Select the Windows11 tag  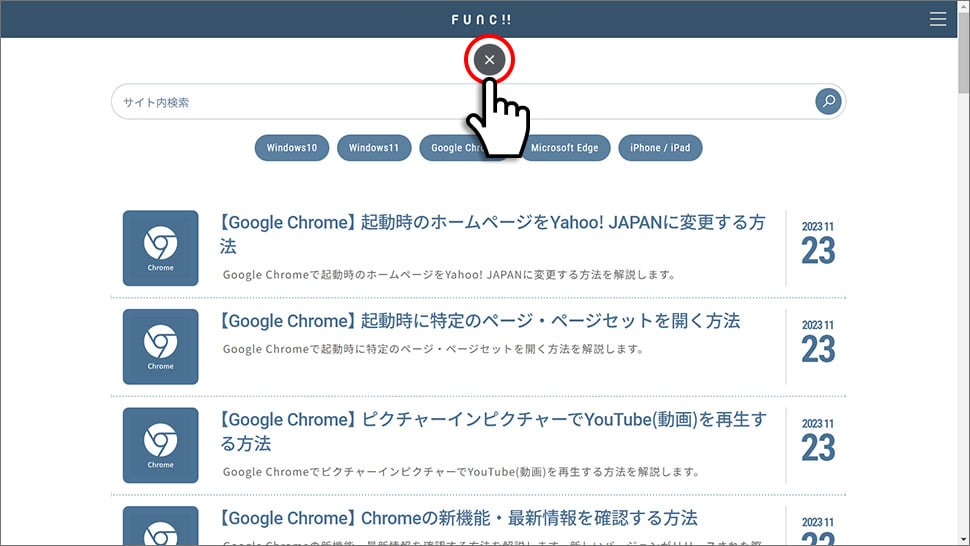pos(374,148)
